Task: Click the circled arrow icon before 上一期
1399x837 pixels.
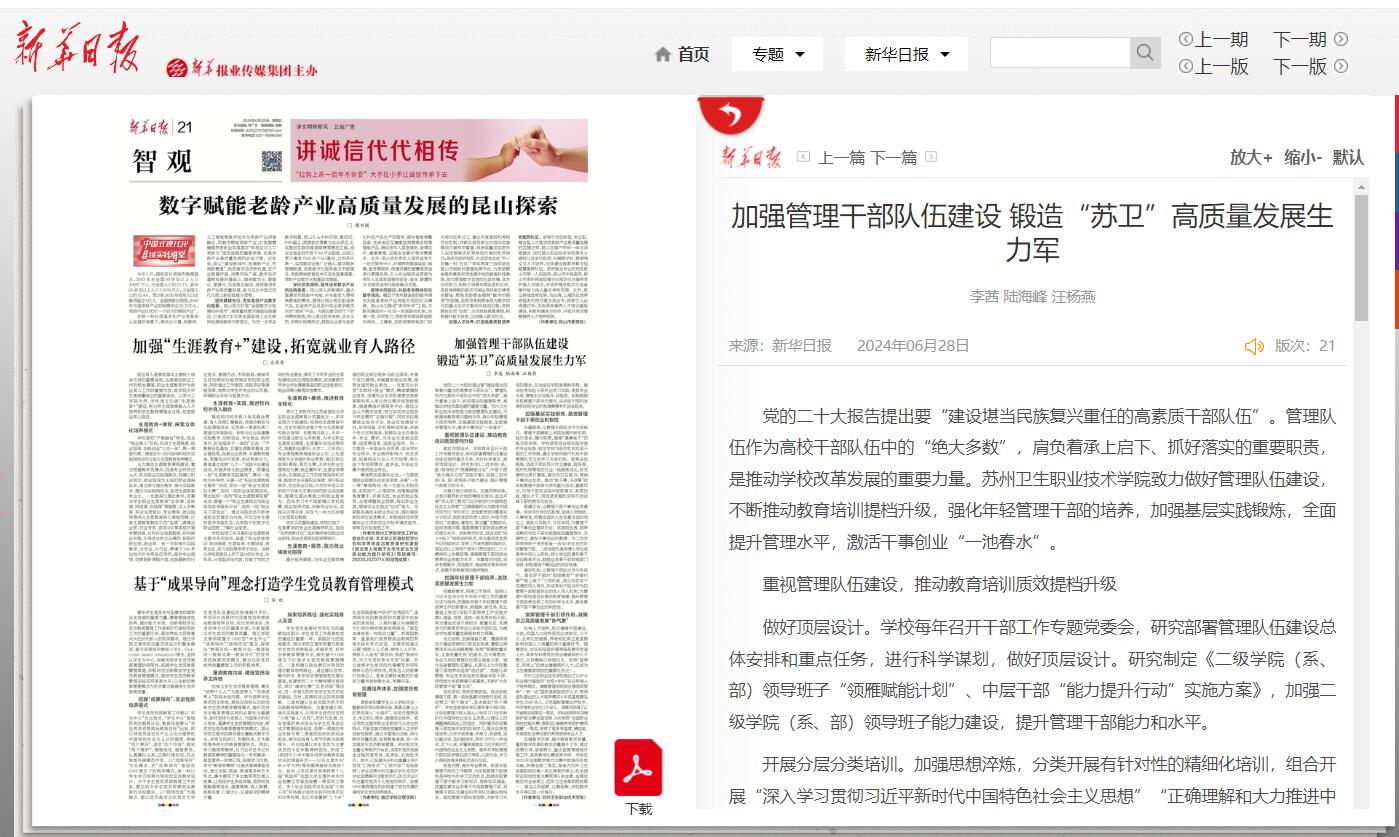Action: tap(1186, 40)
